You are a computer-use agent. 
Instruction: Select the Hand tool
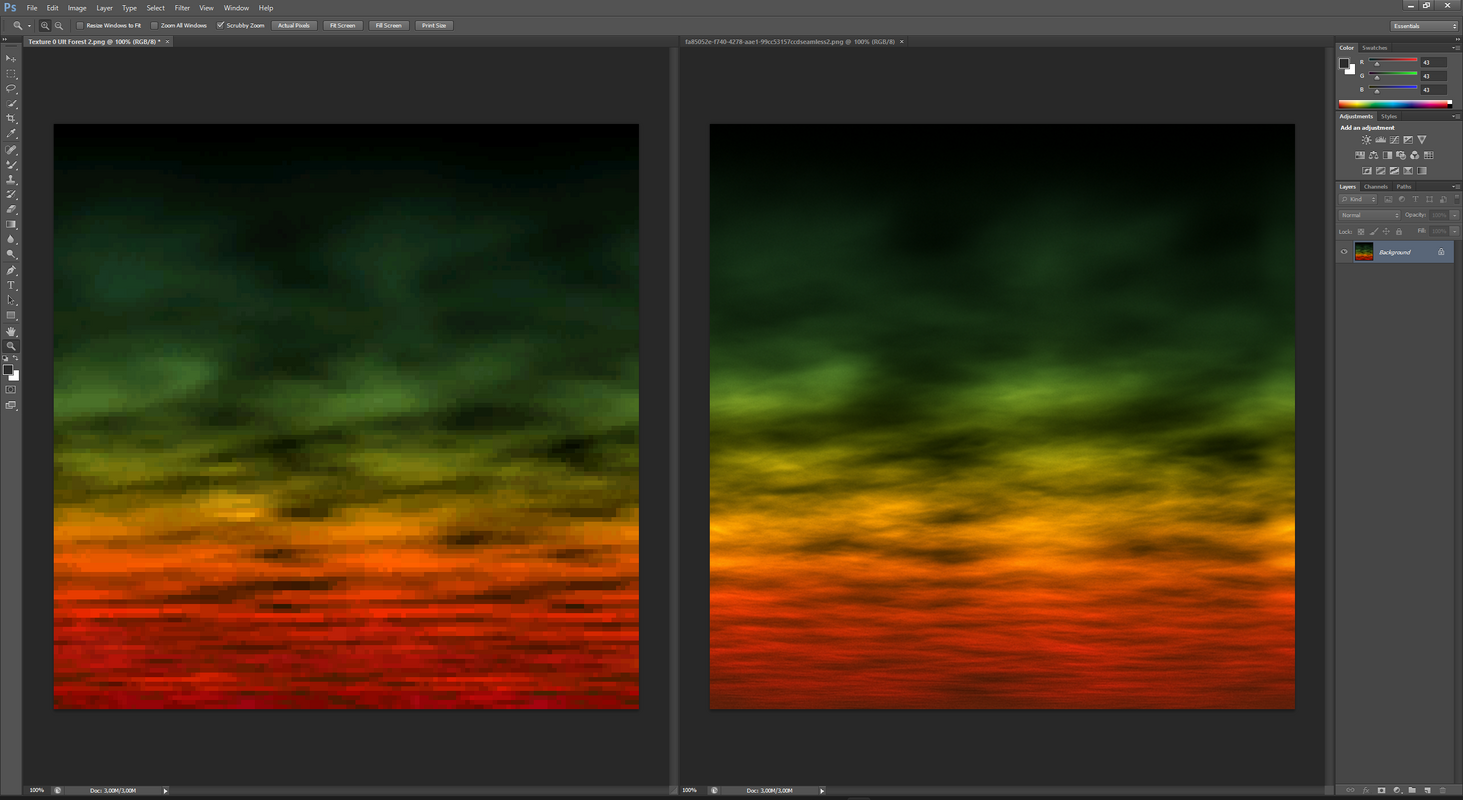(x=11, y=332)
